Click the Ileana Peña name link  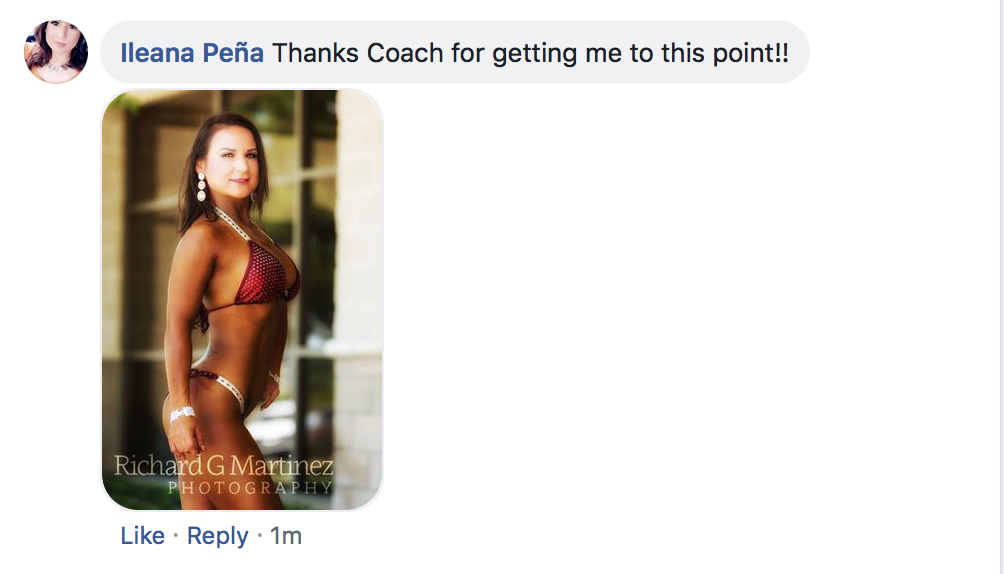[x=191, y=53]
